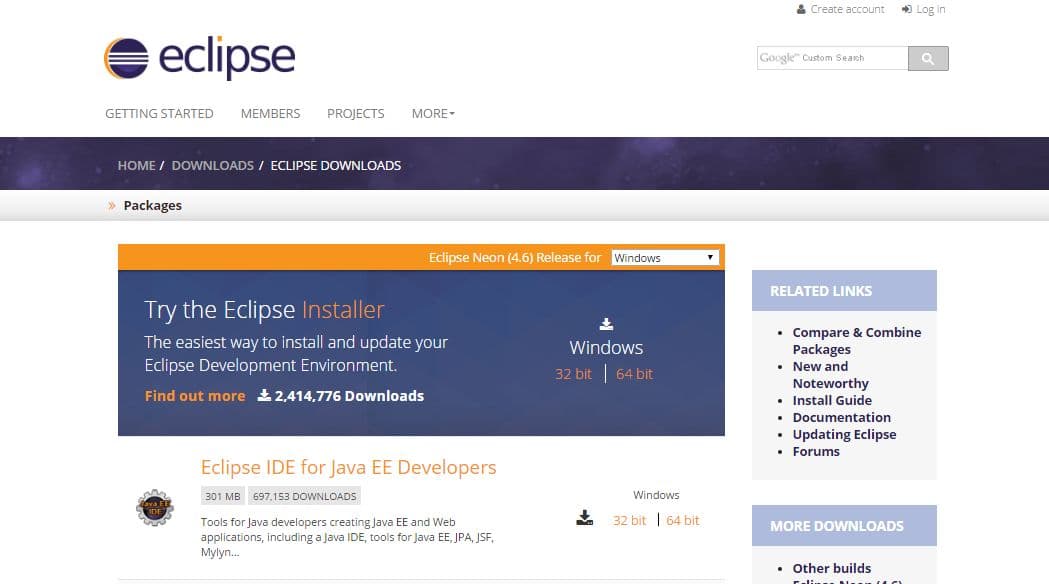Download installer 64 bit
The width and height of the screenshot is (1049, 584).
click(x=634, y=374)
